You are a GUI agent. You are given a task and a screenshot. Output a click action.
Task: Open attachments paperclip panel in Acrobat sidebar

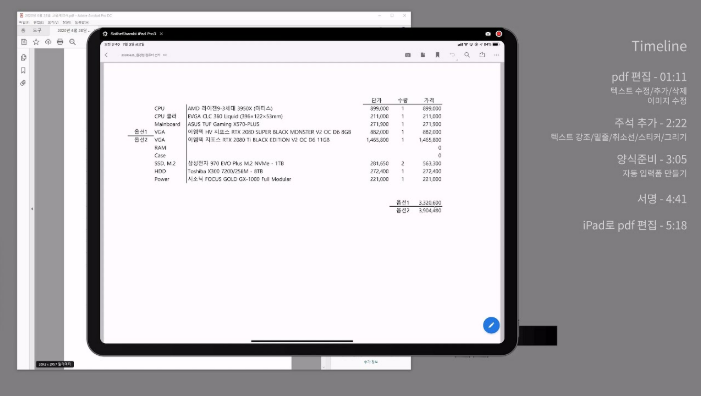[23, 83]
